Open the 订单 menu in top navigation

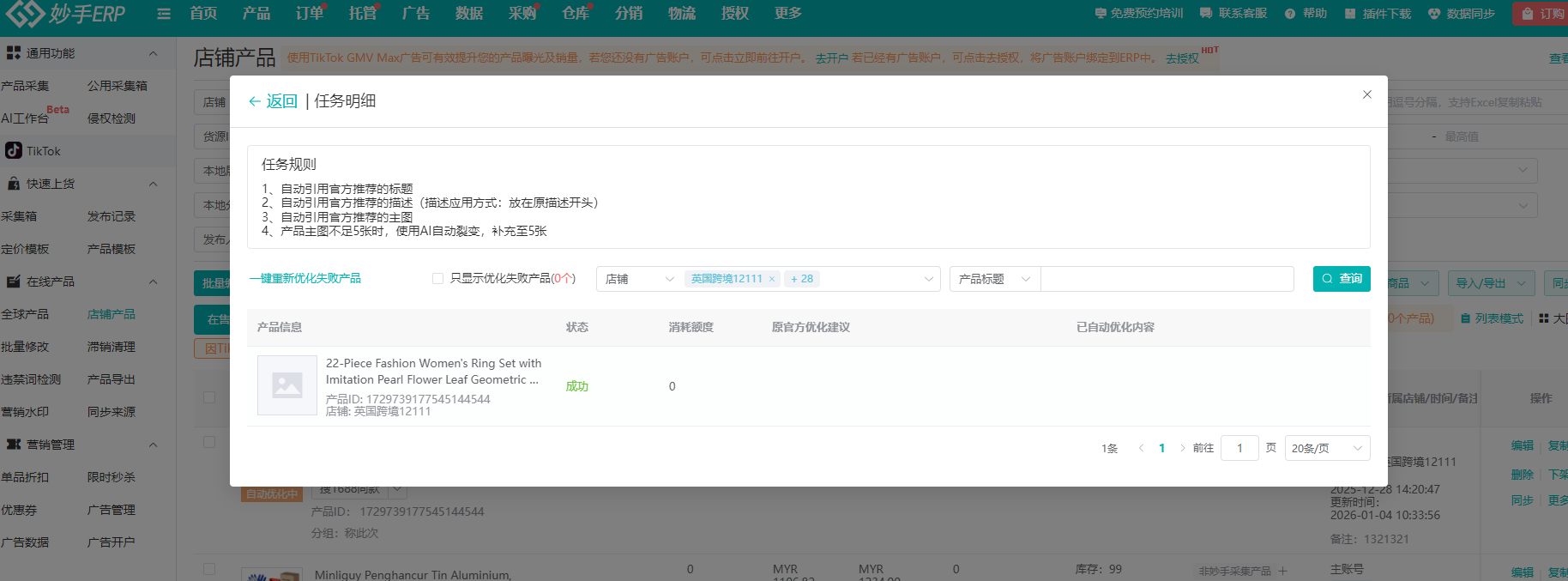point(310,14)
